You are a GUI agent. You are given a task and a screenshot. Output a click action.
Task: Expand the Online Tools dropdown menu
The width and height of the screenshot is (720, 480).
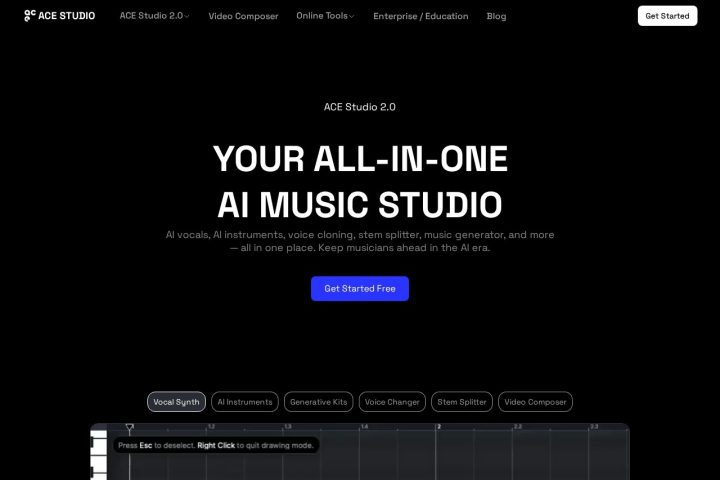pyautogui.click(x=325, y=16)
